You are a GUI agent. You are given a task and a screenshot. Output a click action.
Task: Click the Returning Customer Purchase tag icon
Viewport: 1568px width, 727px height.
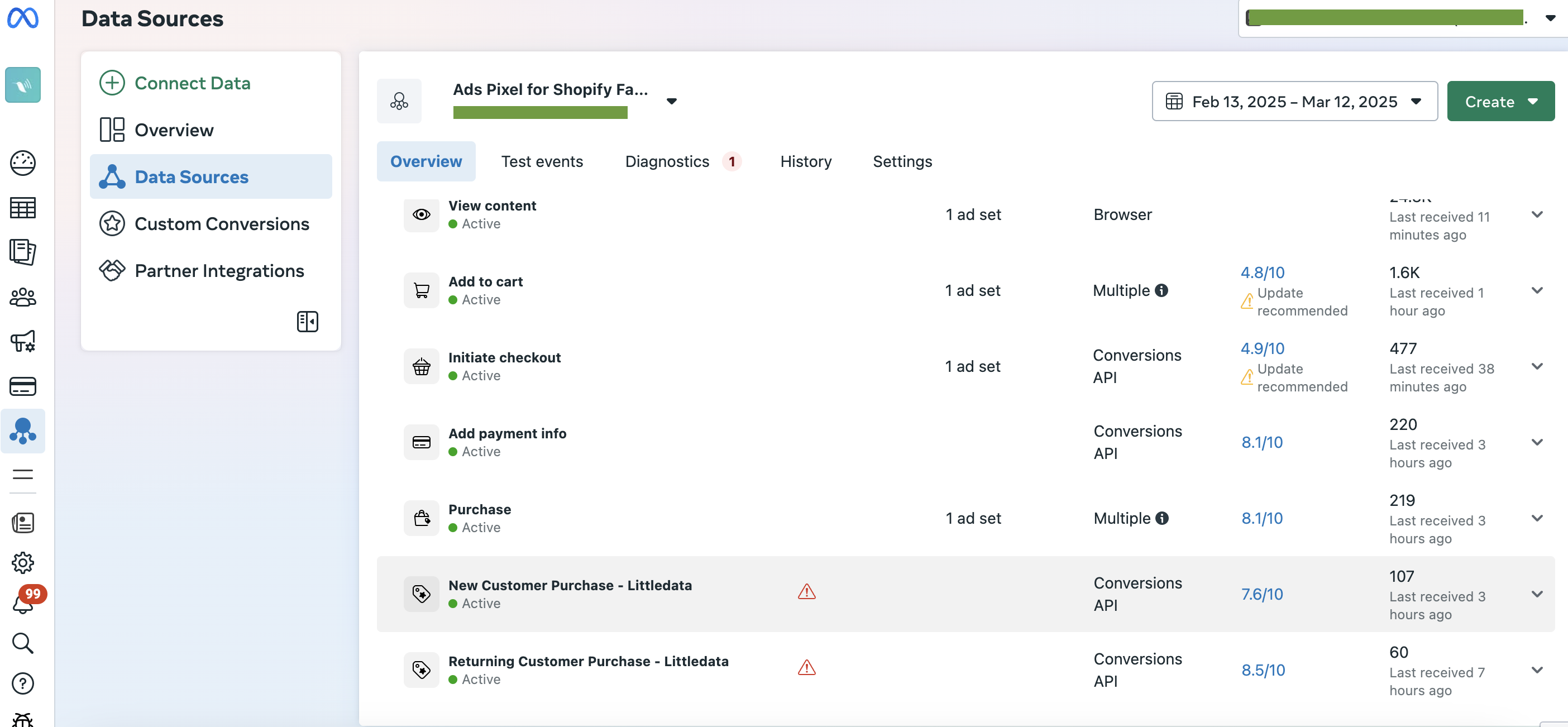click(421, 669)
